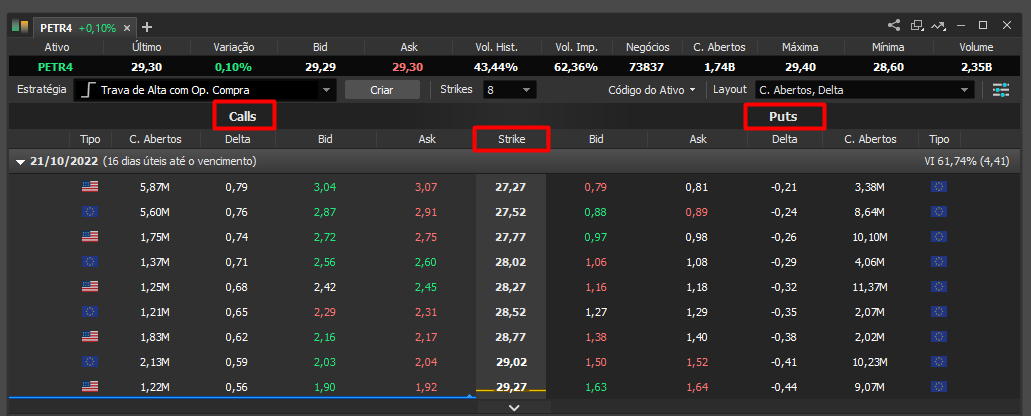Expand more strikes with bottom chevron

point(514,408)
